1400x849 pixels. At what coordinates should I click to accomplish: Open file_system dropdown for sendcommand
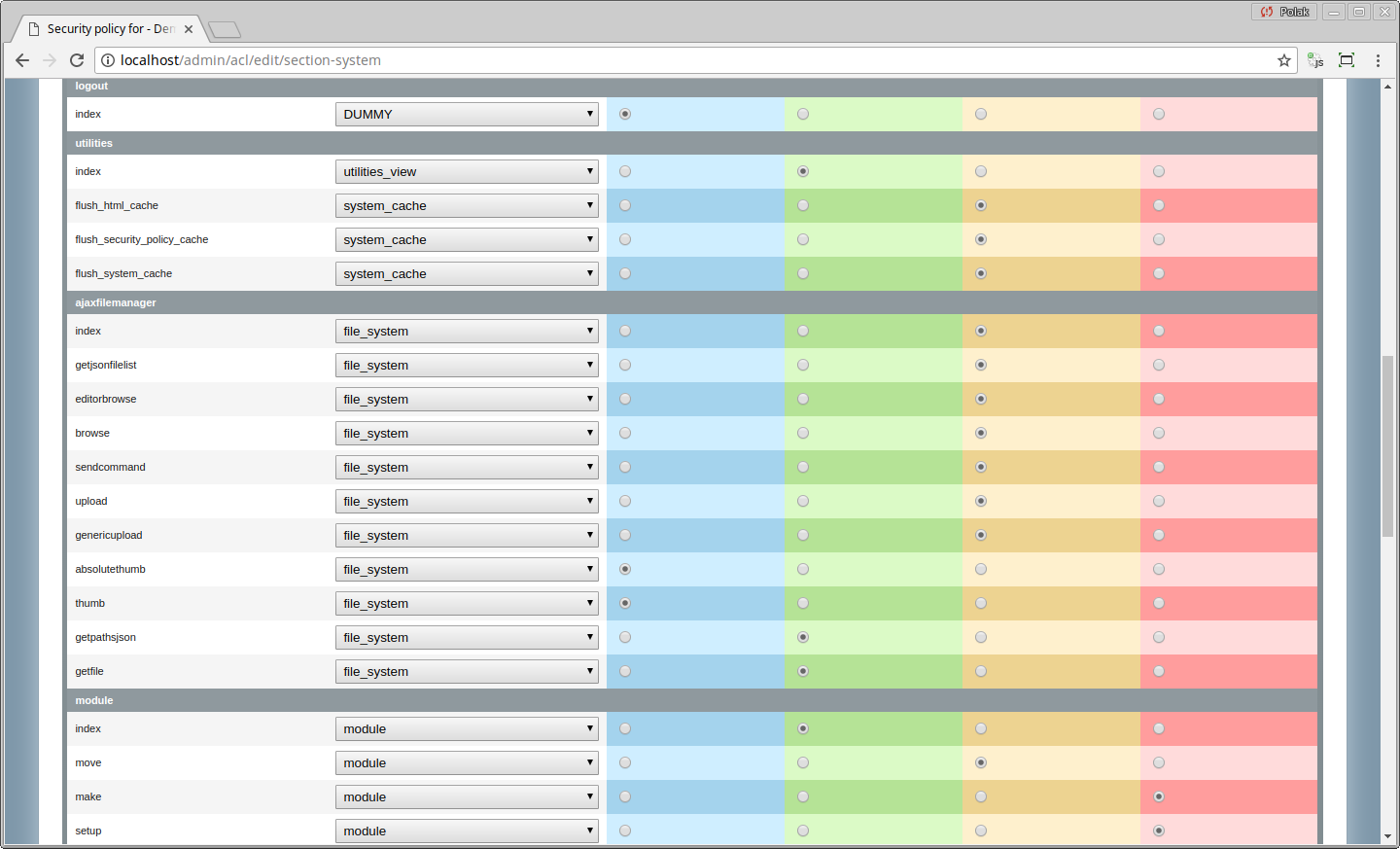467,467
